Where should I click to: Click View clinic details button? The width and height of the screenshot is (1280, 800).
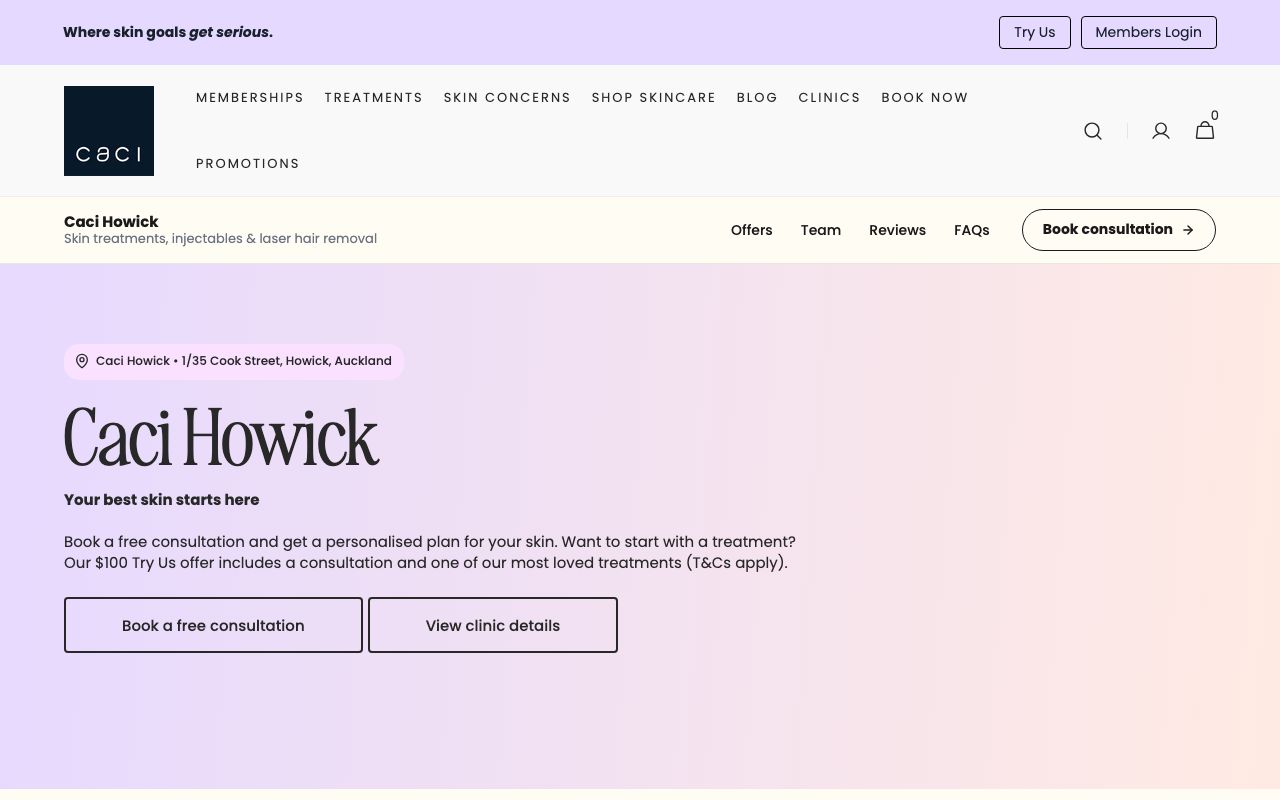click(493, 625)
